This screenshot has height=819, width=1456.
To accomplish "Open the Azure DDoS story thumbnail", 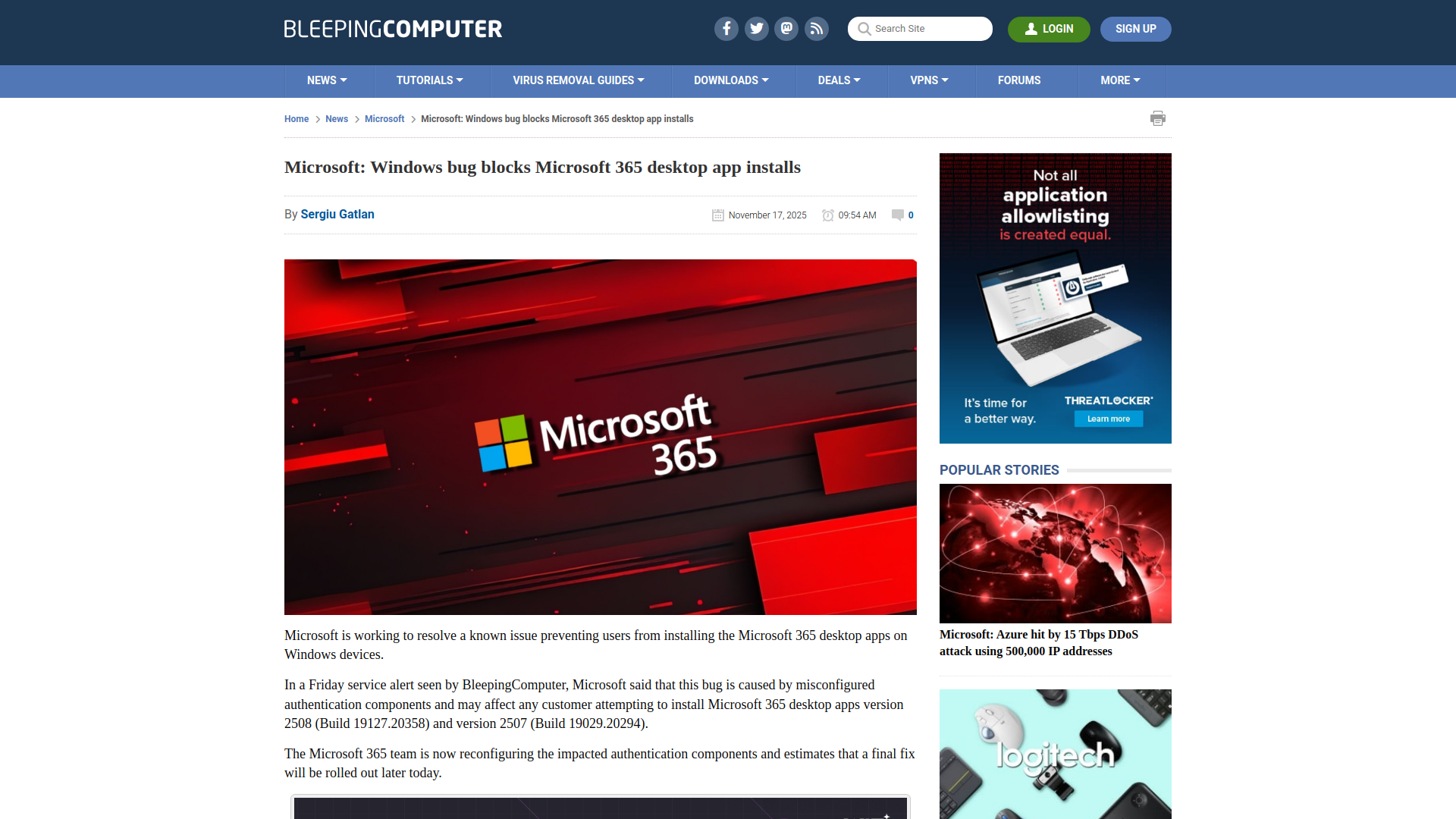I will pos(1055,553).
